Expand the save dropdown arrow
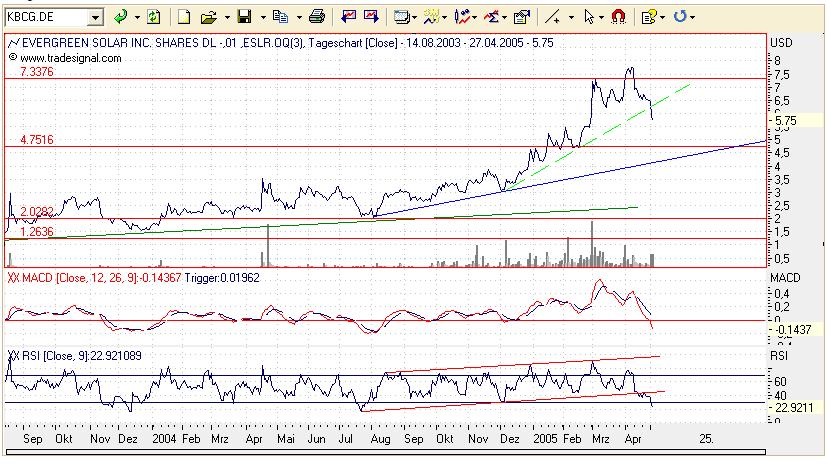Image resolution: width=827 pixels, height=464 pixels. point(262,18)
